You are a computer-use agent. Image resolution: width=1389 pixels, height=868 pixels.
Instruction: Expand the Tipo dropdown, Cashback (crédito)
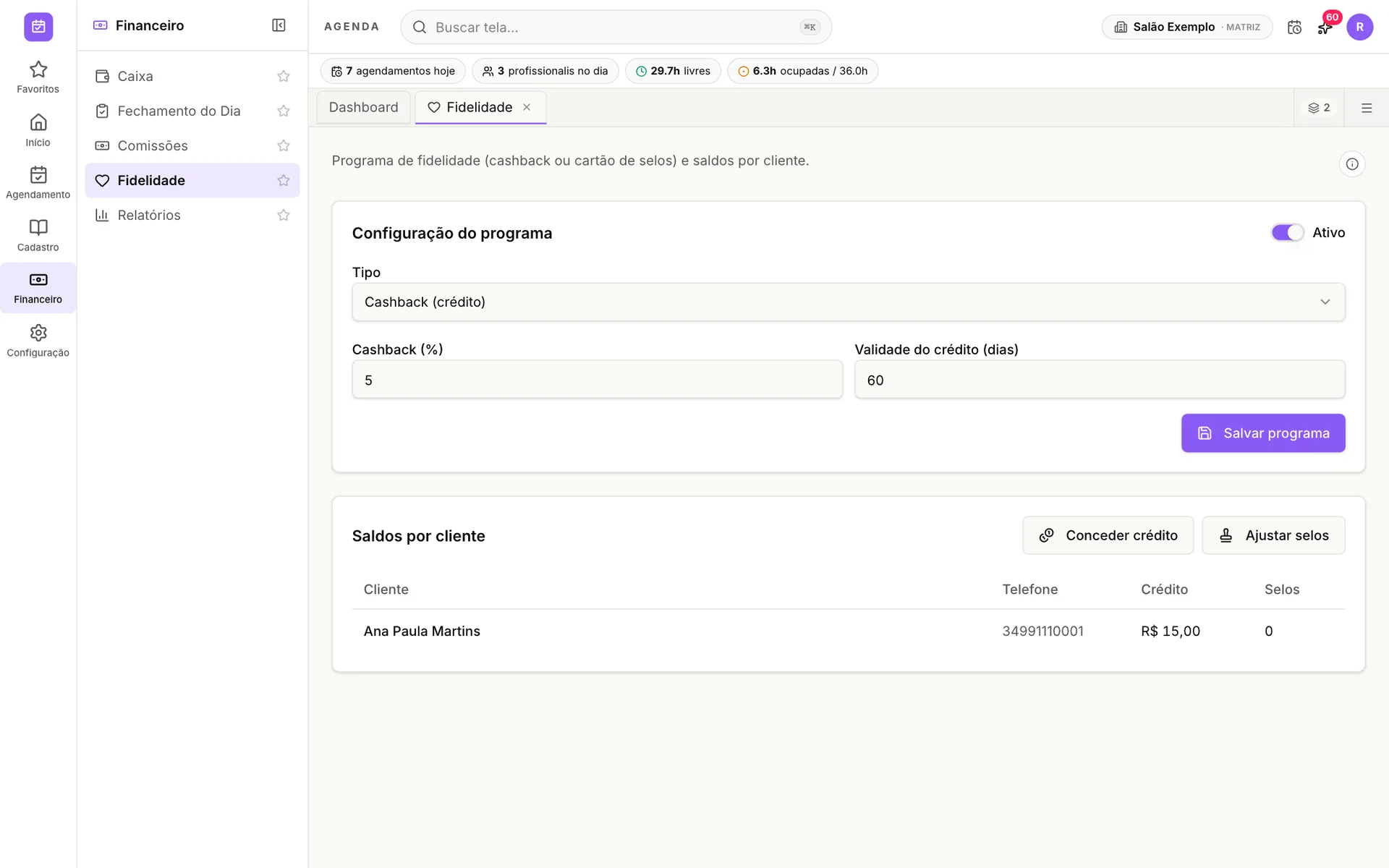point(848,302)
